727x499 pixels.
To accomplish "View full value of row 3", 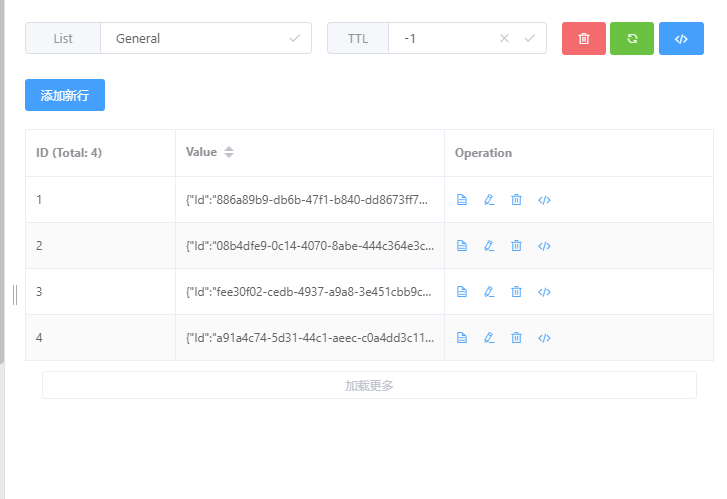I will point(462,292).
